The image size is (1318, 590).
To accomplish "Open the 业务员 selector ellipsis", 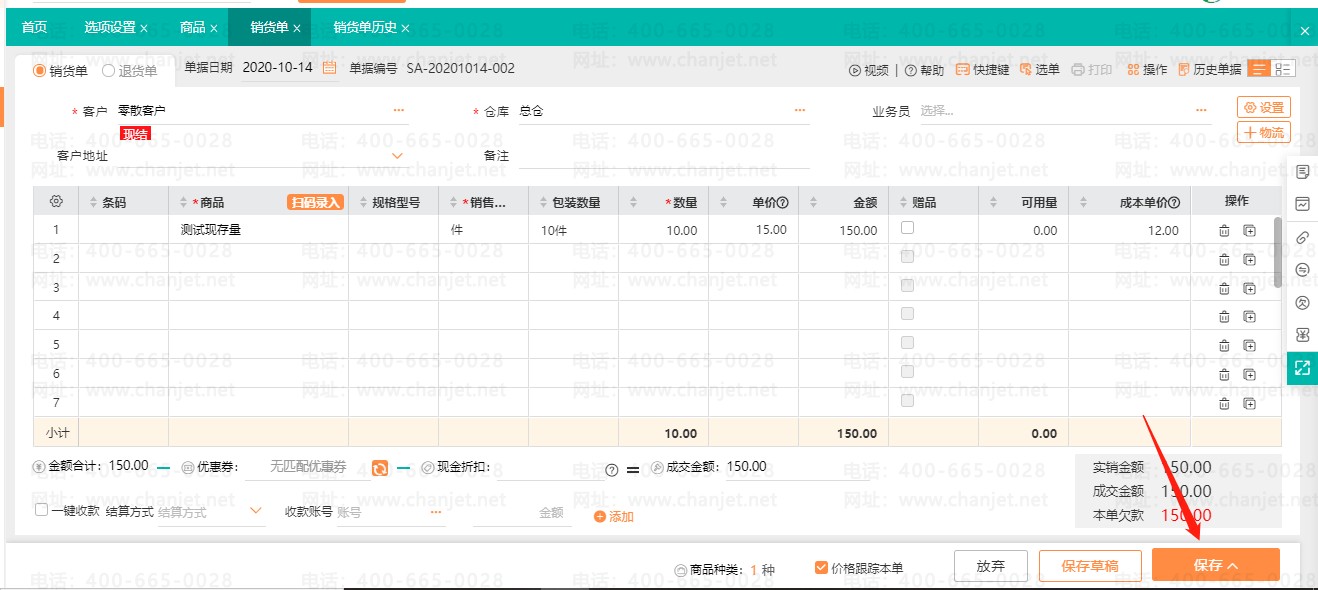I will (x=1200, y=110).
